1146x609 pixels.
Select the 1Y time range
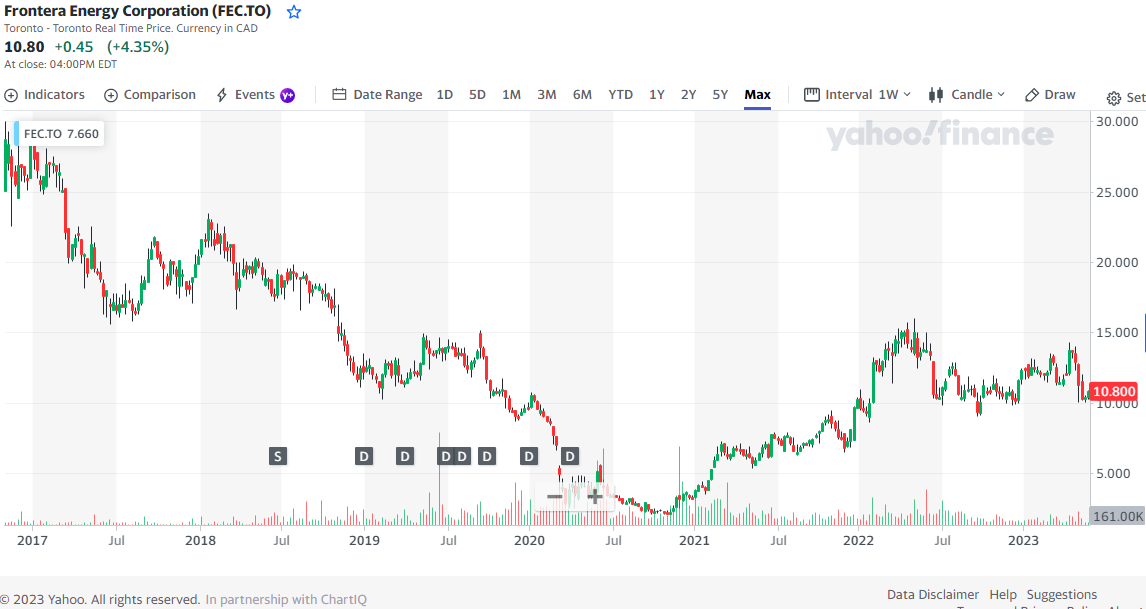point(657,94)
